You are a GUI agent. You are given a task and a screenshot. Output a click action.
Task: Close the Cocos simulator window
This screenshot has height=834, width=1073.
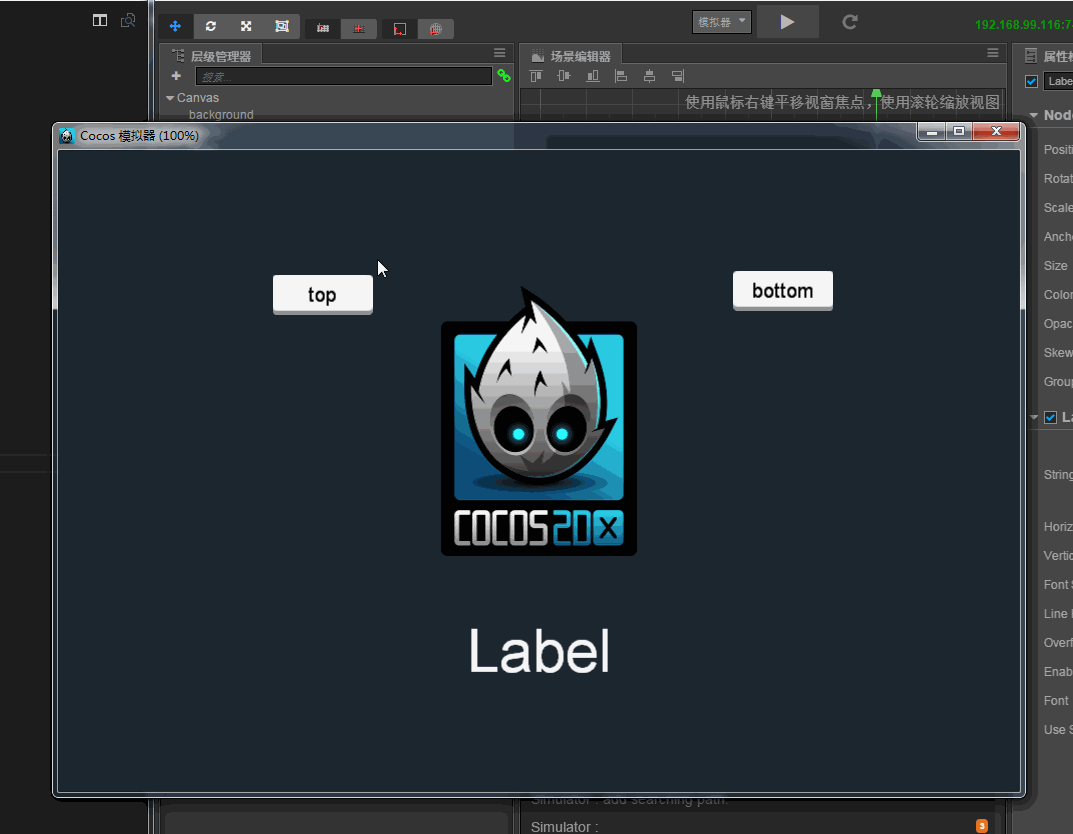tap(996, 131)
